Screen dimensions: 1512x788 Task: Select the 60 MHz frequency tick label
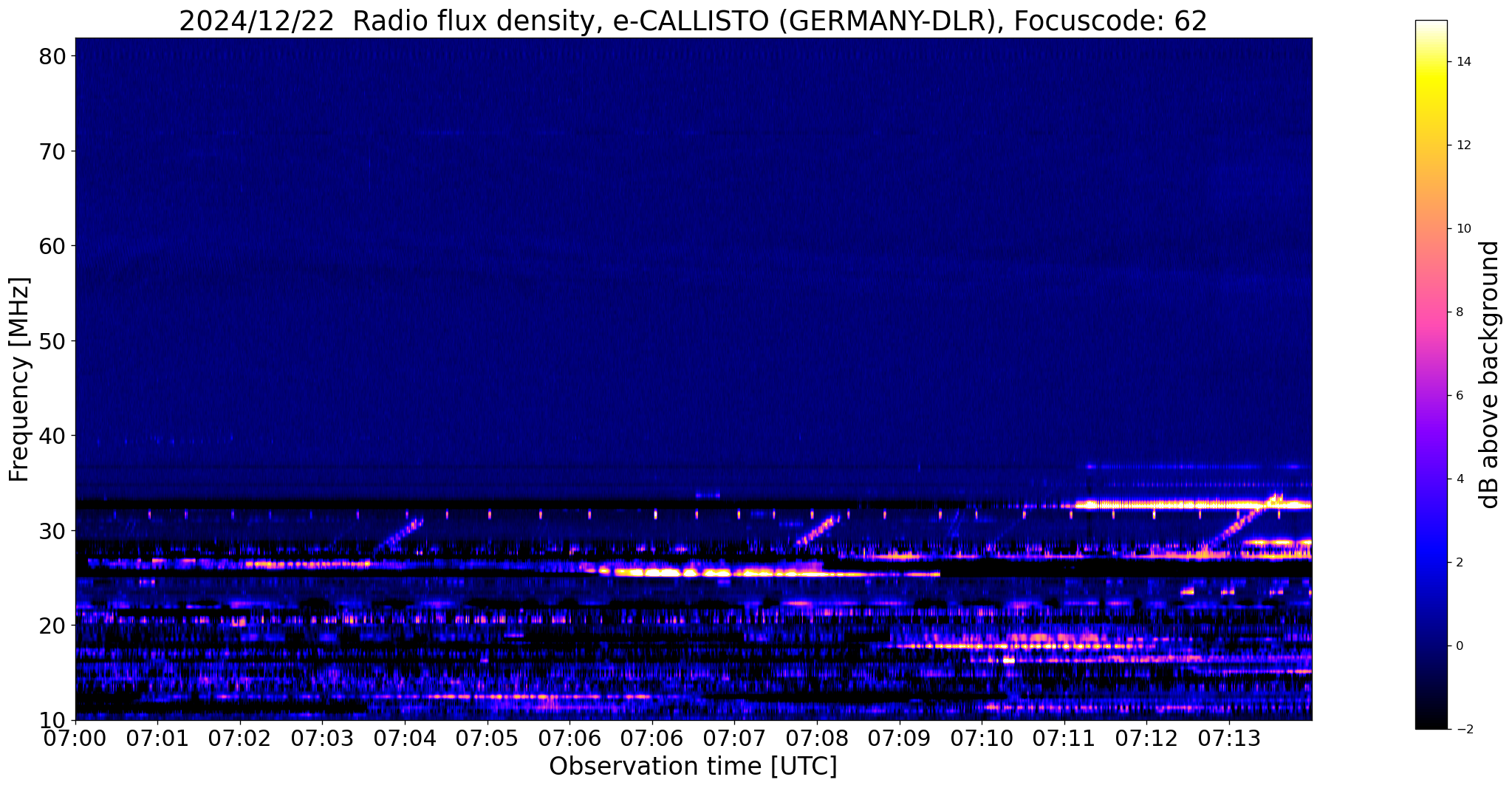[x=52, y=246]
